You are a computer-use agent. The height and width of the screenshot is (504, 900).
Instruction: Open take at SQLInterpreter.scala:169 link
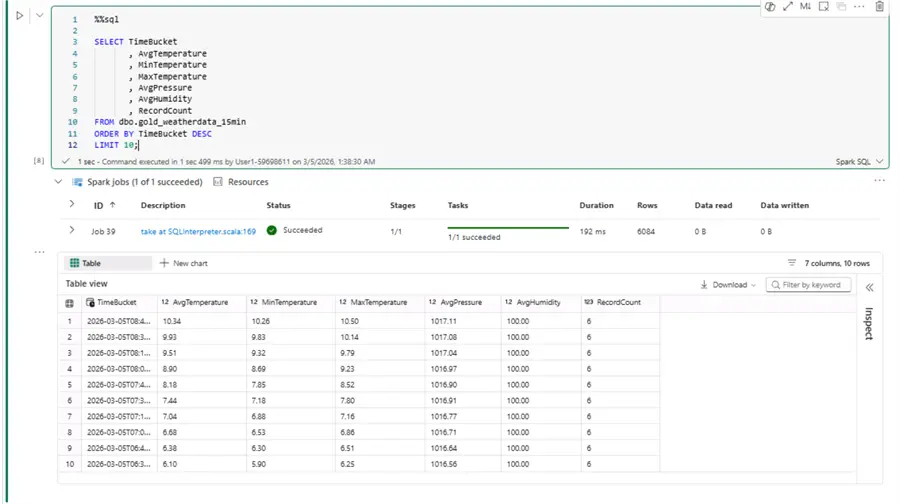pyautogui.click(x=198, y=231)
